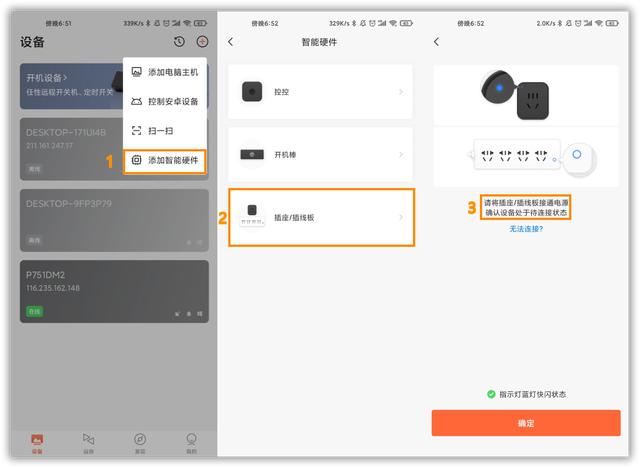Expand the chevron on 开机棒 row

(401, 155)
